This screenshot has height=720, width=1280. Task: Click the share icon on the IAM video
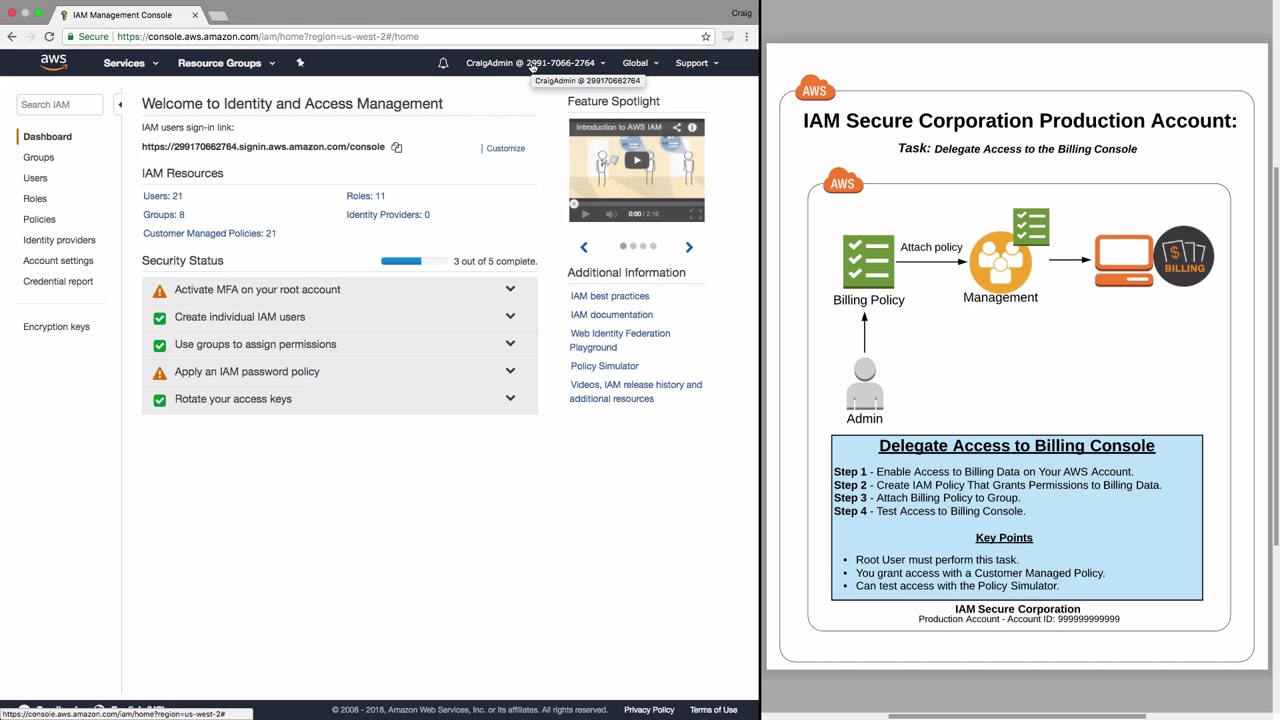(676, 127)
